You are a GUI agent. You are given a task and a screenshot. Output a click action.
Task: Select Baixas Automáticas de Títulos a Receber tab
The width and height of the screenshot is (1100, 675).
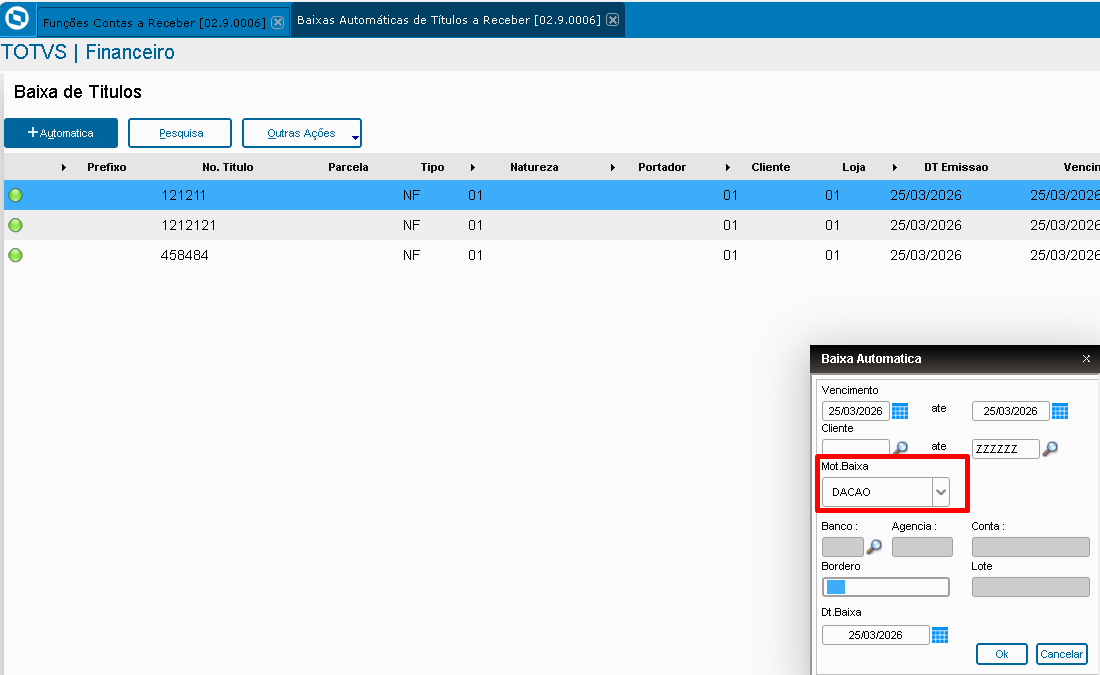[x=449, y=20]
